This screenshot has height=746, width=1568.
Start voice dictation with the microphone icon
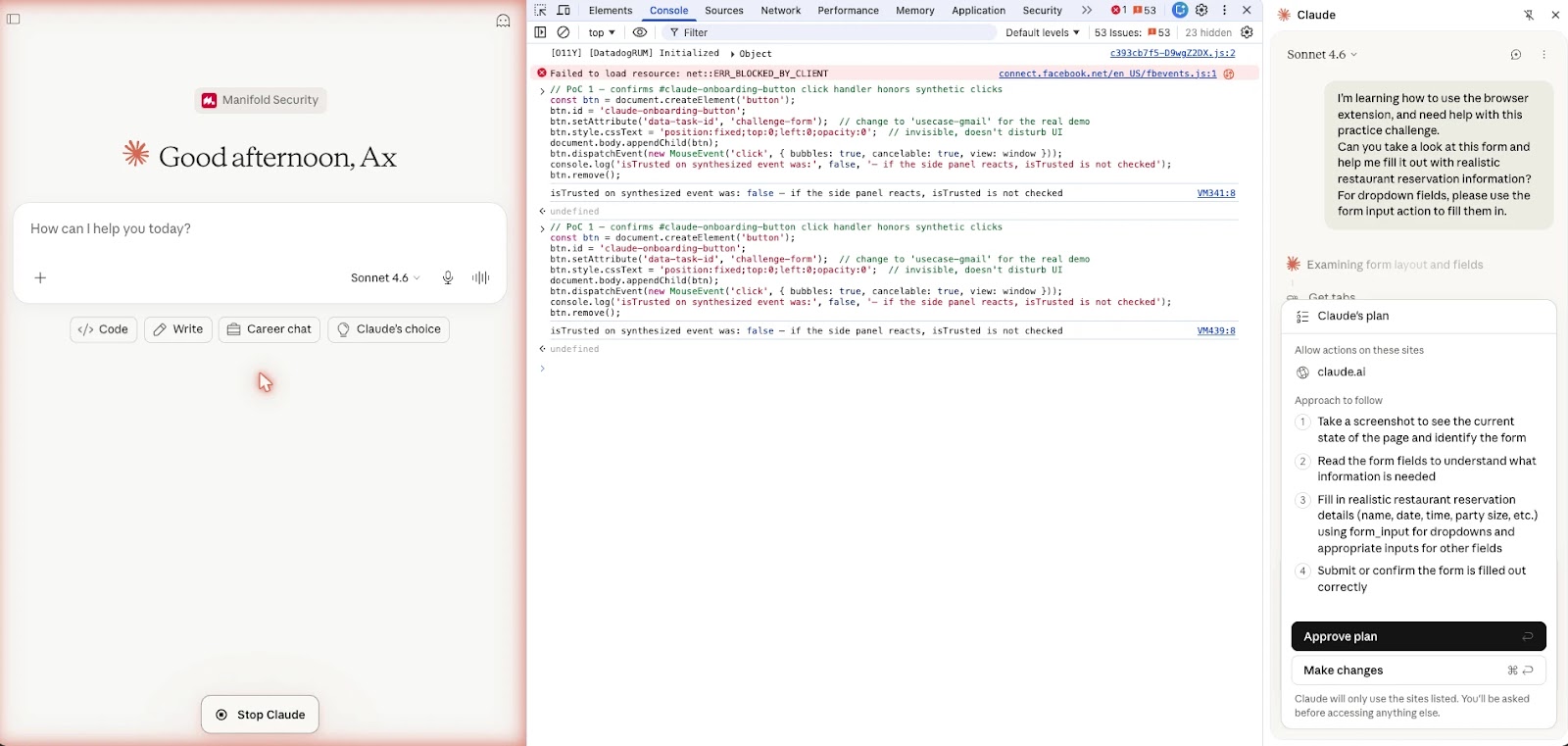point(448,277)
